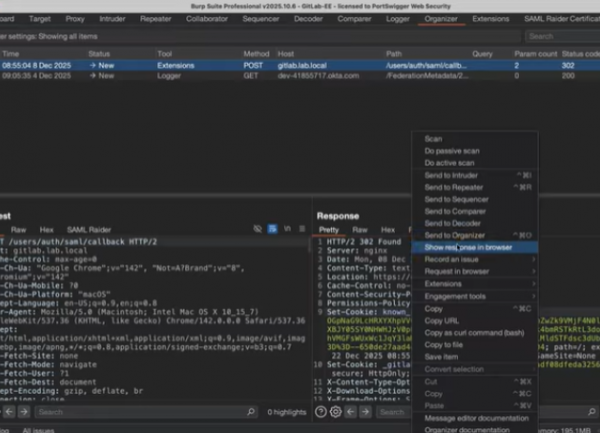Viewport: 600px width, 433px height.
Task: Toggle hide non-printable characters icon in request editor
Action: 258,229
